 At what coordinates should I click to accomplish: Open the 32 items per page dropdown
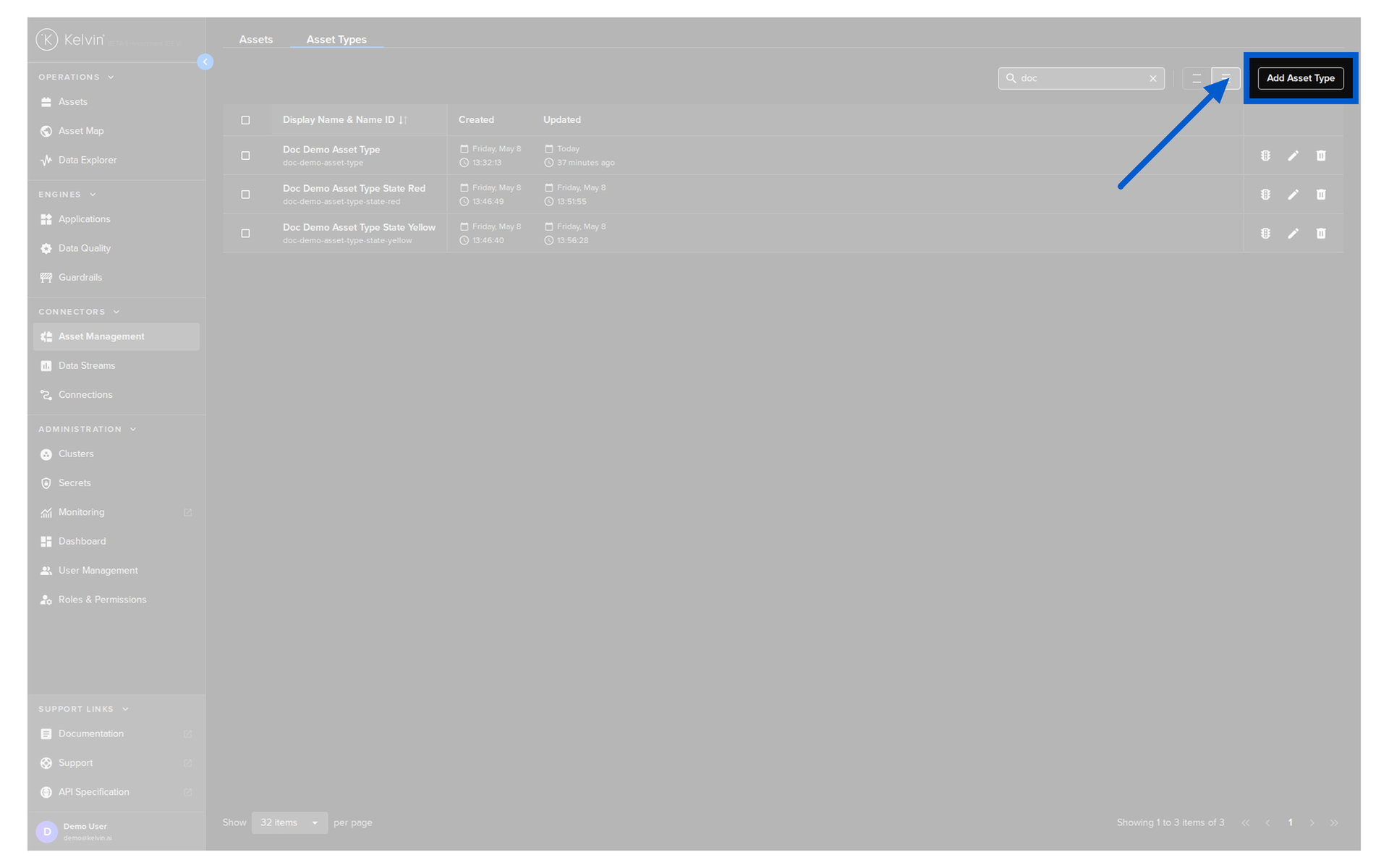click(x=289, y=822)
